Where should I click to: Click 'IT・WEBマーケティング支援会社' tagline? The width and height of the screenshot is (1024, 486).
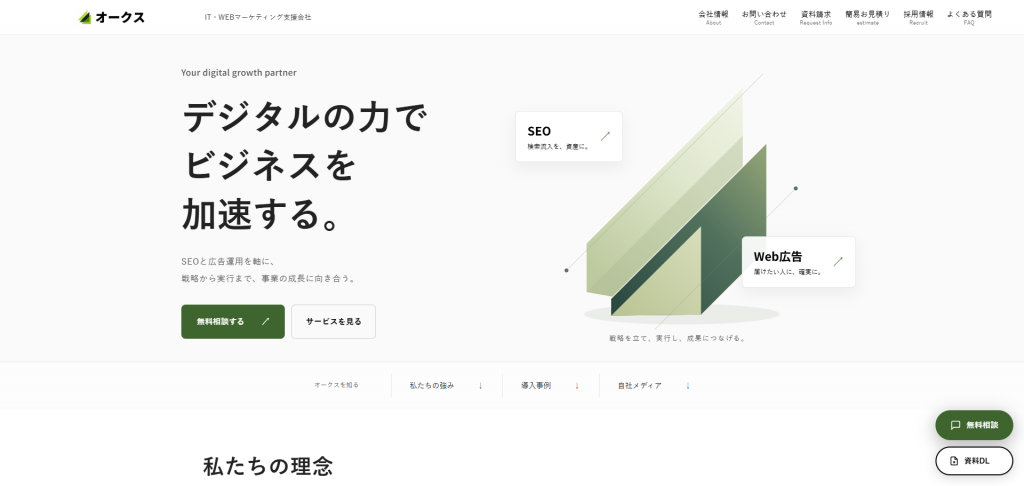[258, 18]
